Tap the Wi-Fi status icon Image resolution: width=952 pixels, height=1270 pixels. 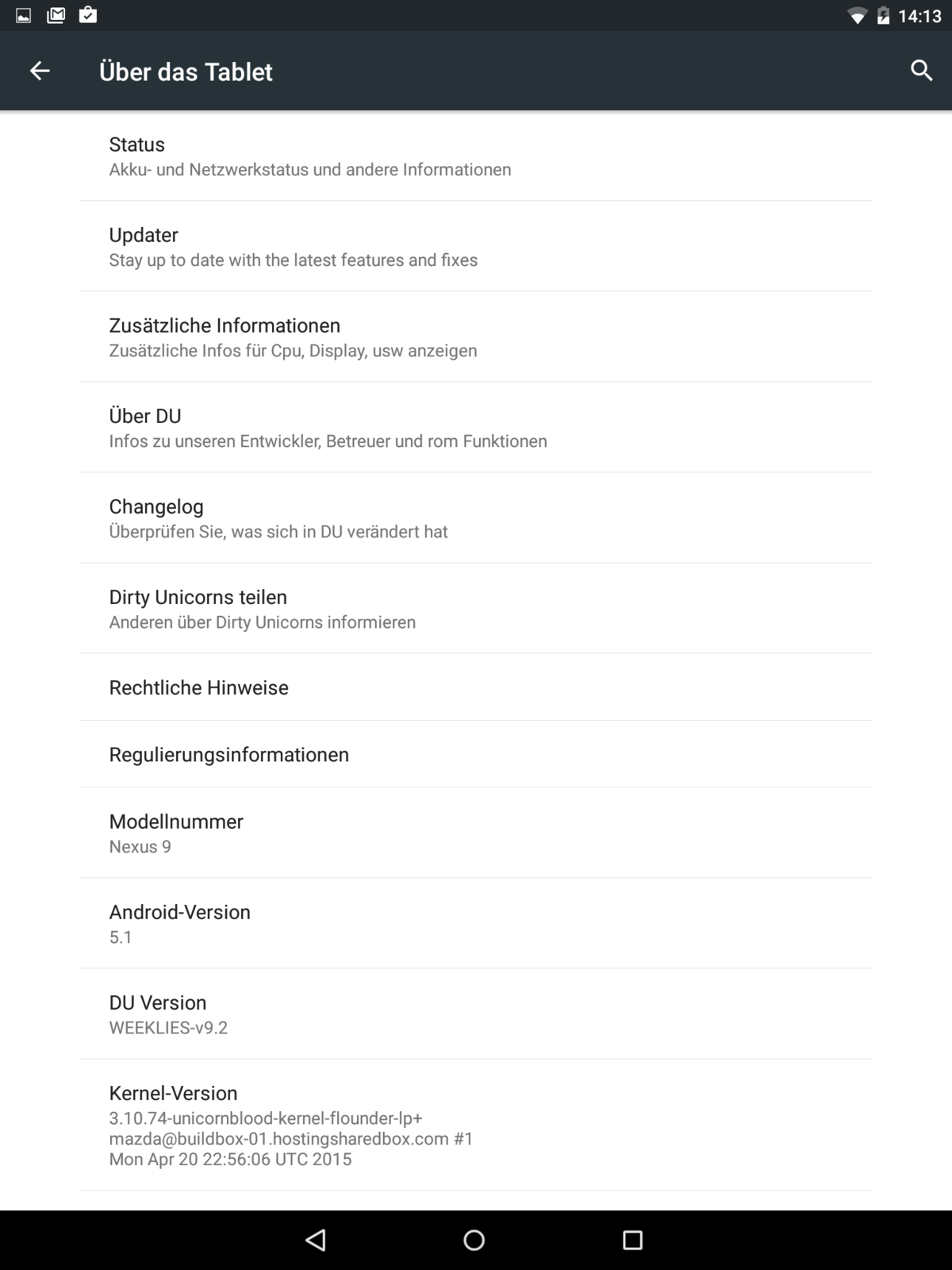pos(857,16)
